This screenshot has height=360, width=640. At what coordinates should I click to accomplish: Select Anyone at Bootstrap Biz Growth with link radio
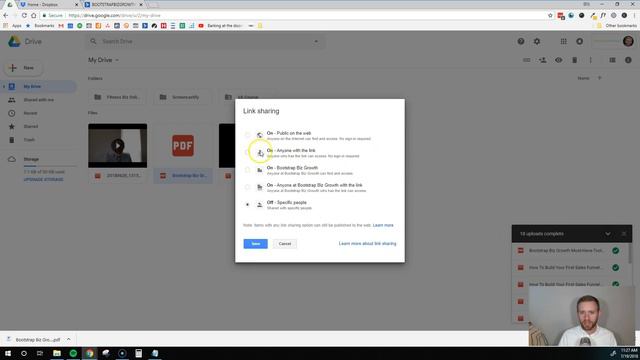pos(247,187)
